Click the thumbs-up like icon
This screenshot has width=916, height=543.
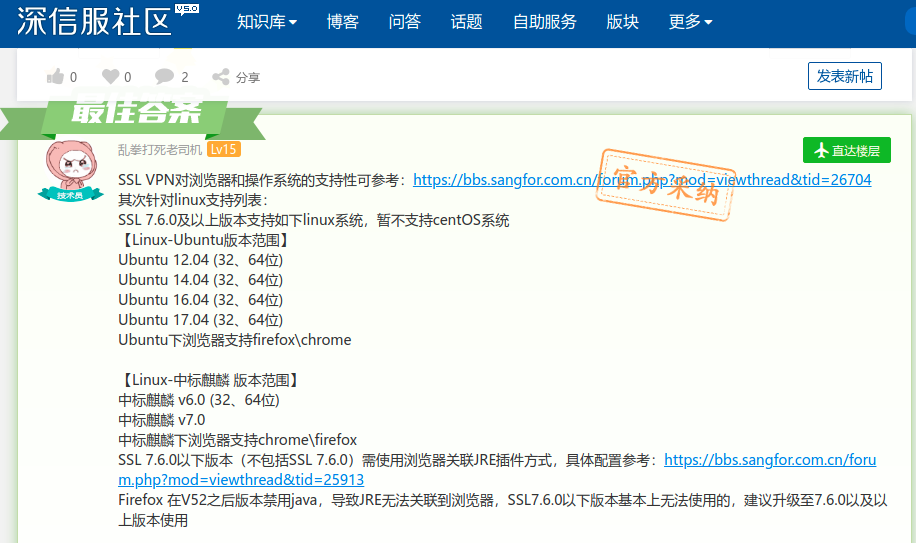55,76
